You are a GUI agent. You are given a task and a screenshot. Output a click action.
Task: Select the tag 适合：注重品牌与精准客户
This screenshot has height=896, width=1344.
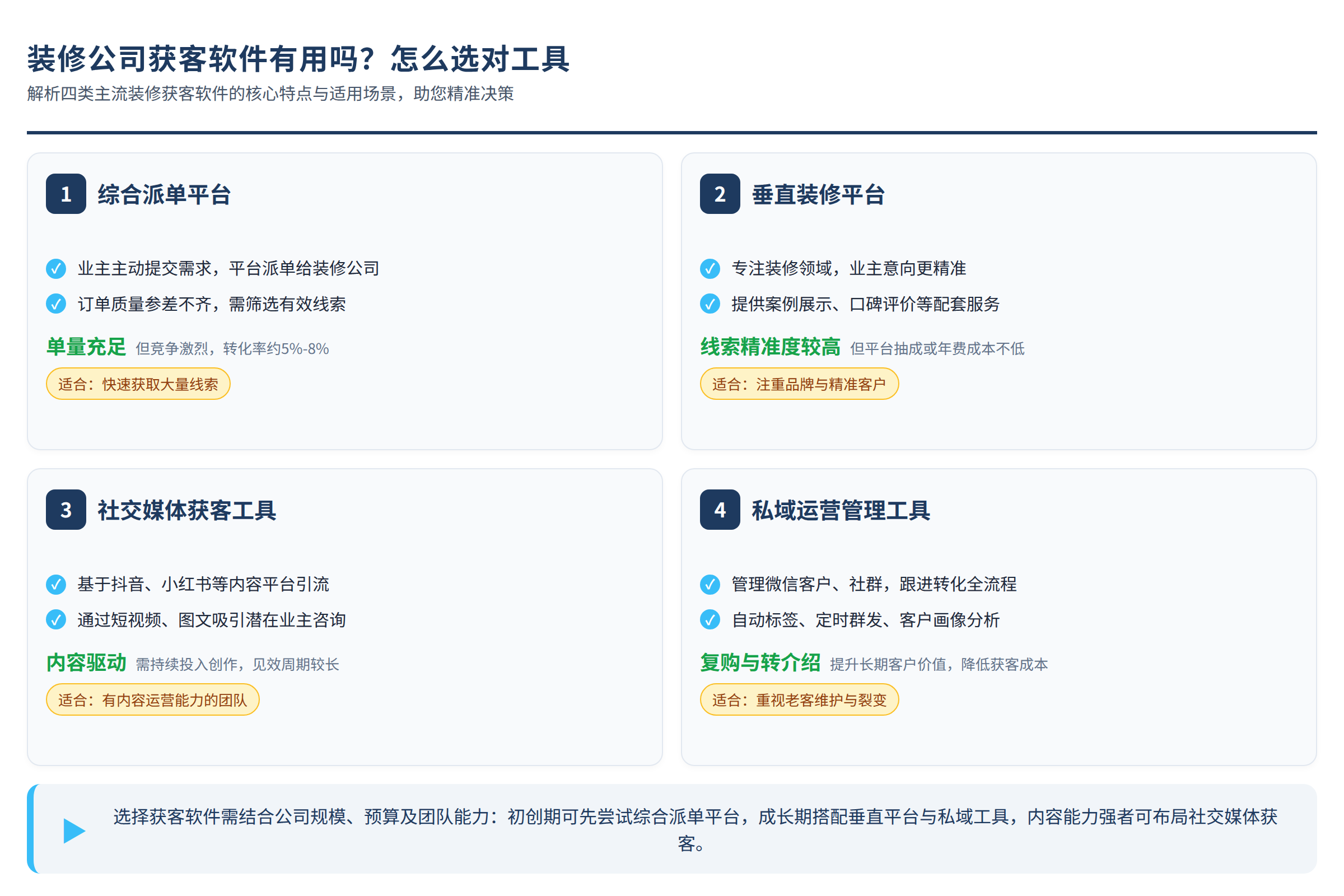point(800,384)
